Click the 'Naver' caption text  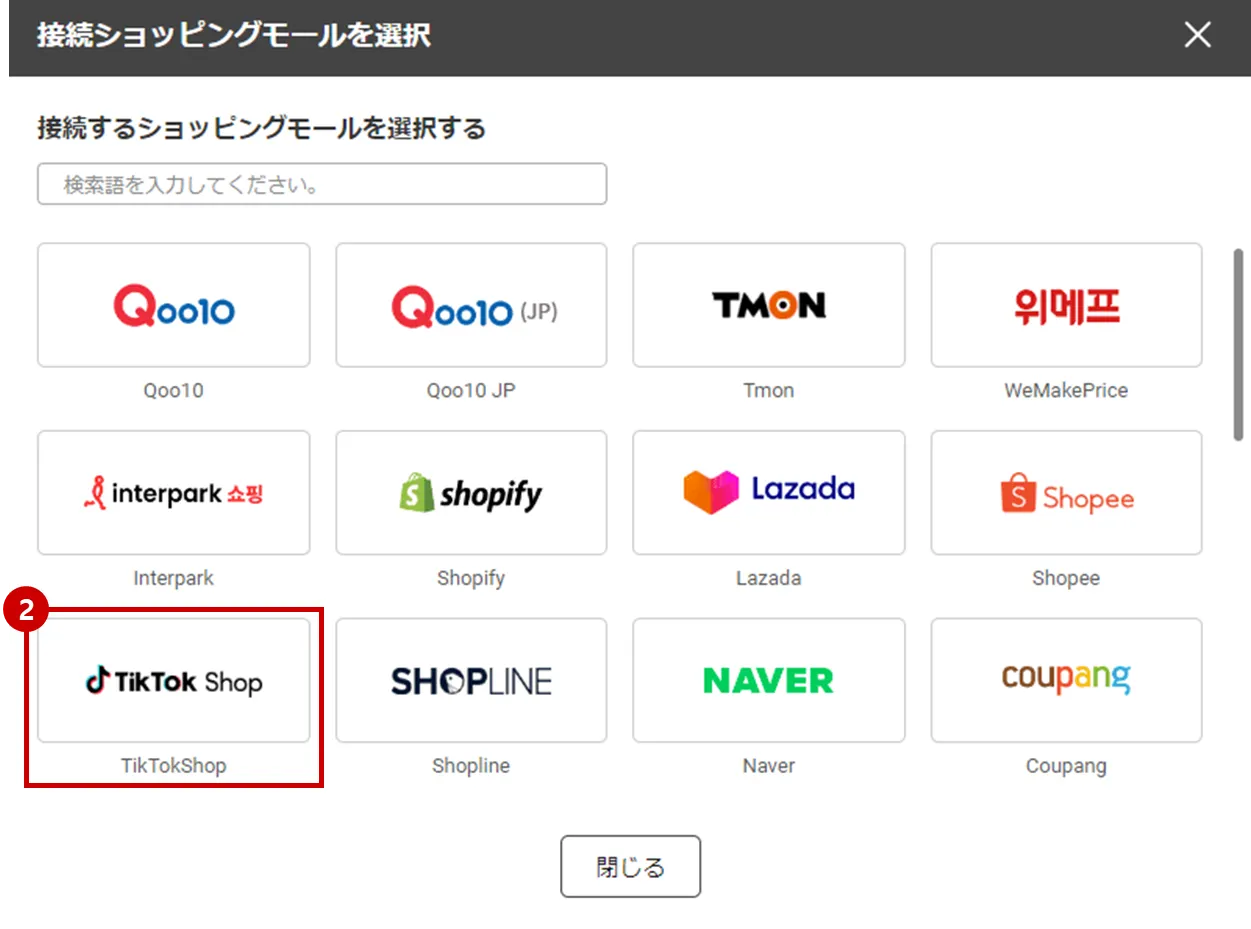click(769, 766)
